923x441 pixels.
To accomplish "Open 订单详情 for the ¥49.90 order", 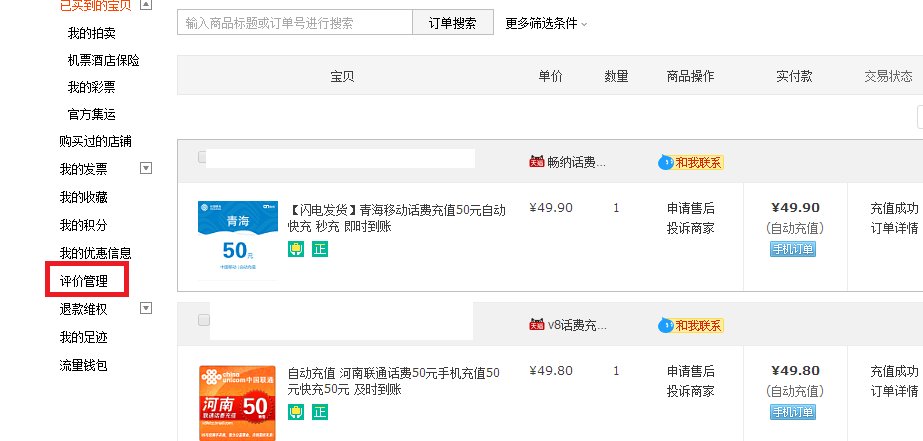I will pos(895,228).
